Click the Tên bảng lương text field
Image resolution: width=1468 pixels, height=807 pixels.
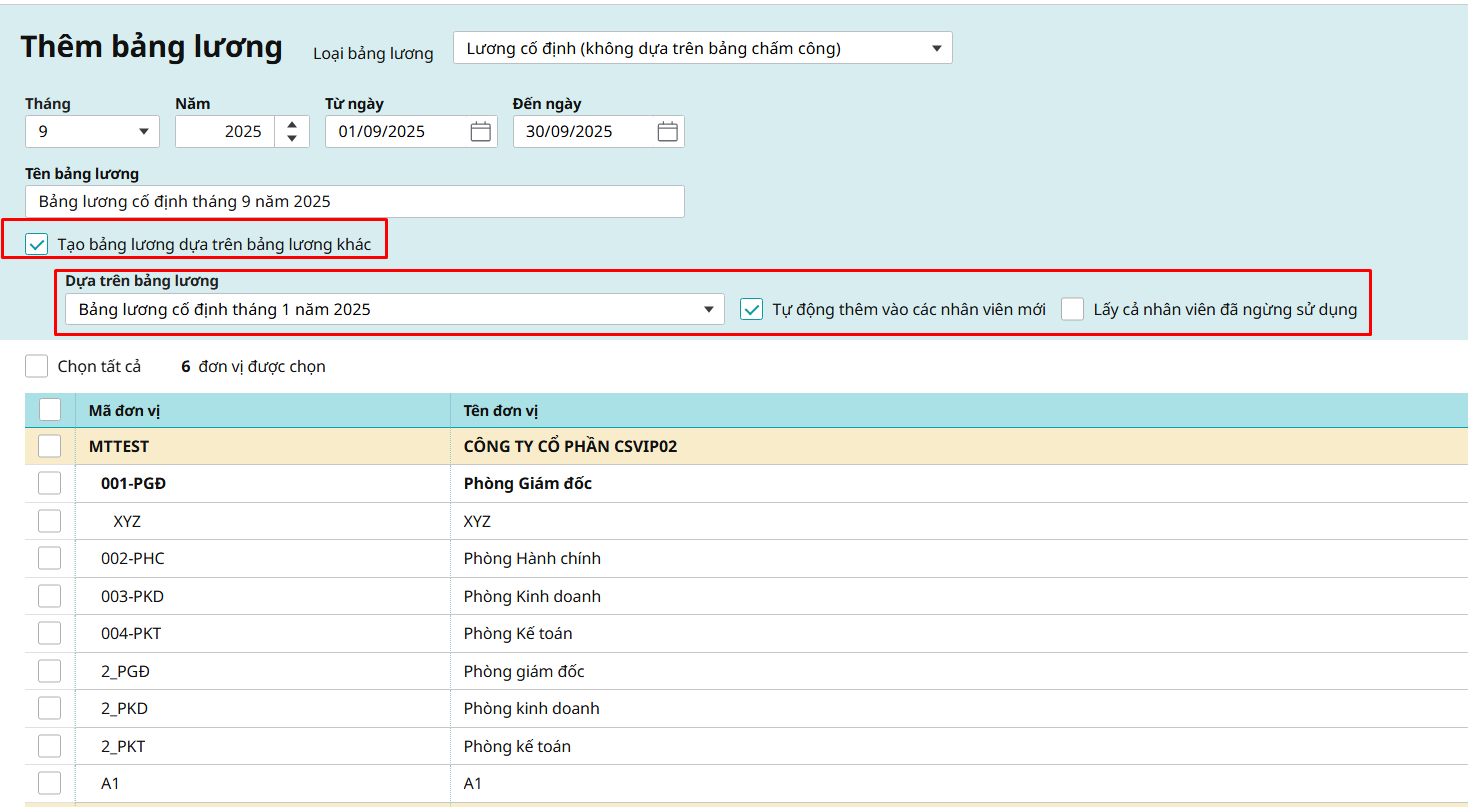pyautogui.click(x=354, y=201)
